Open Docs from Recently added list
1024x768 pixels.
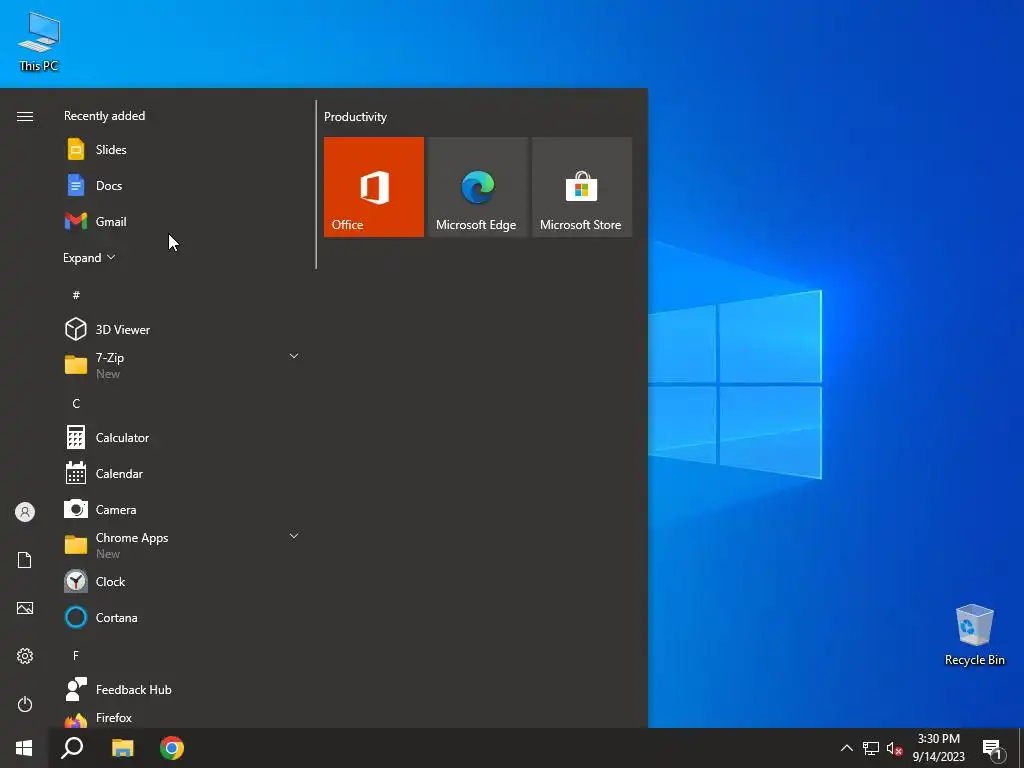coord(182,185)
